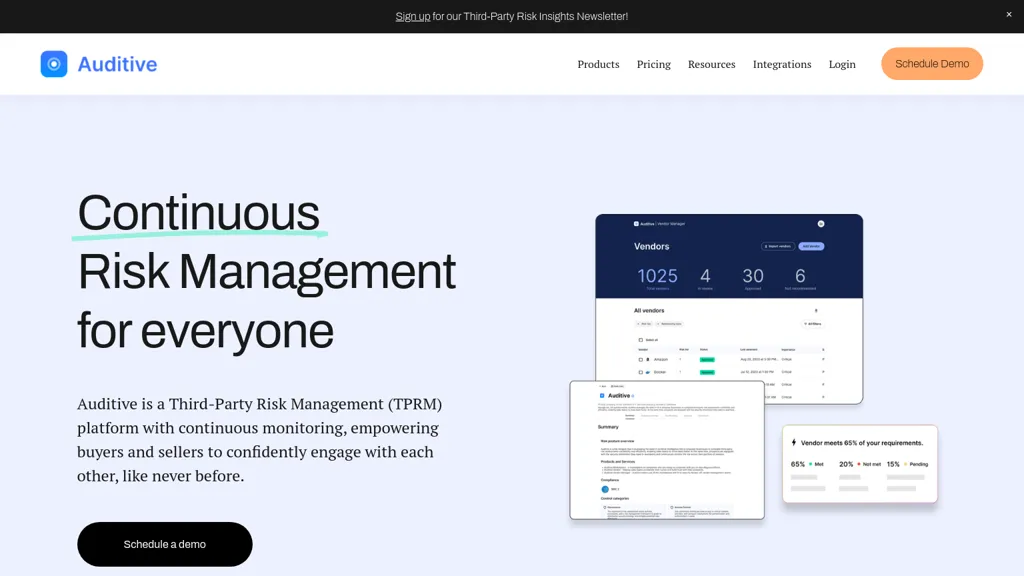This screenshot has width=1024, height=576.
Task: Dismiss the newsletter banner with the X
Action: tap(1009, 15)
